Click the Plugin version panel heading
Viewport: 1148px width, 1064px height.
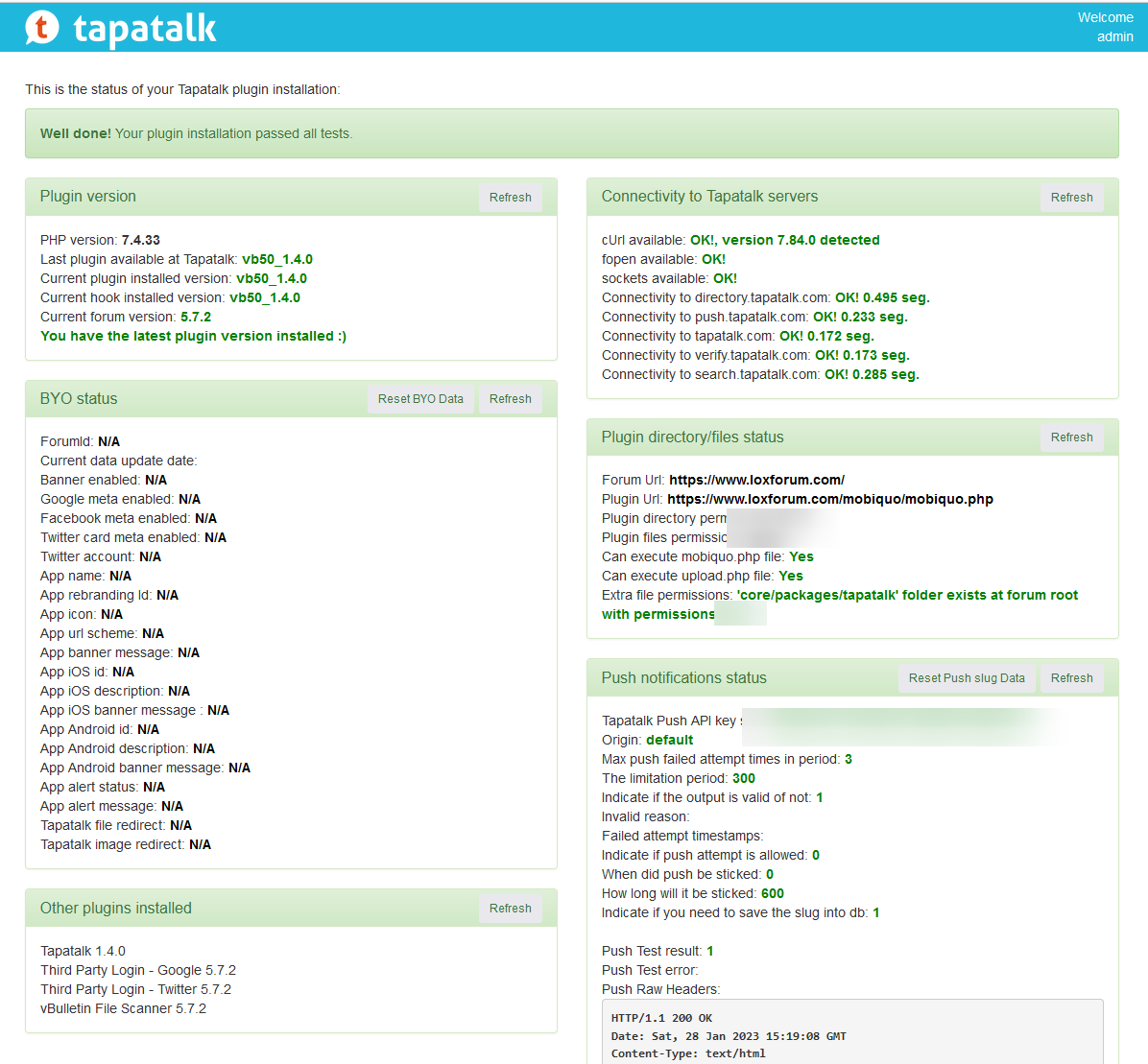88,196
